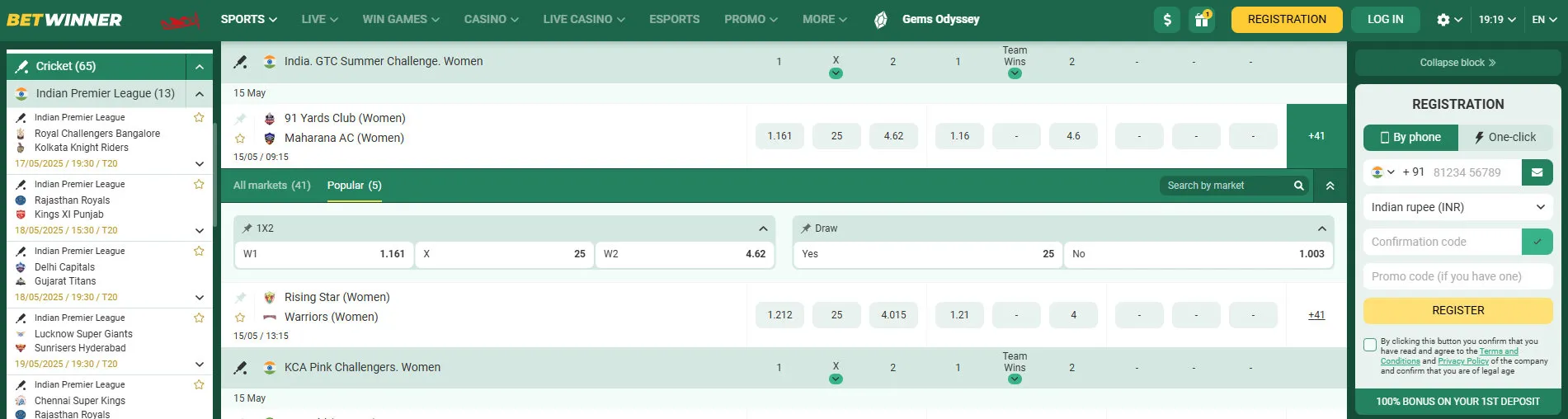Viewport: 1568px width, 419px height.
Task: Favorite the Chennai Super Kings match star
Action: (x=199, y=384)
